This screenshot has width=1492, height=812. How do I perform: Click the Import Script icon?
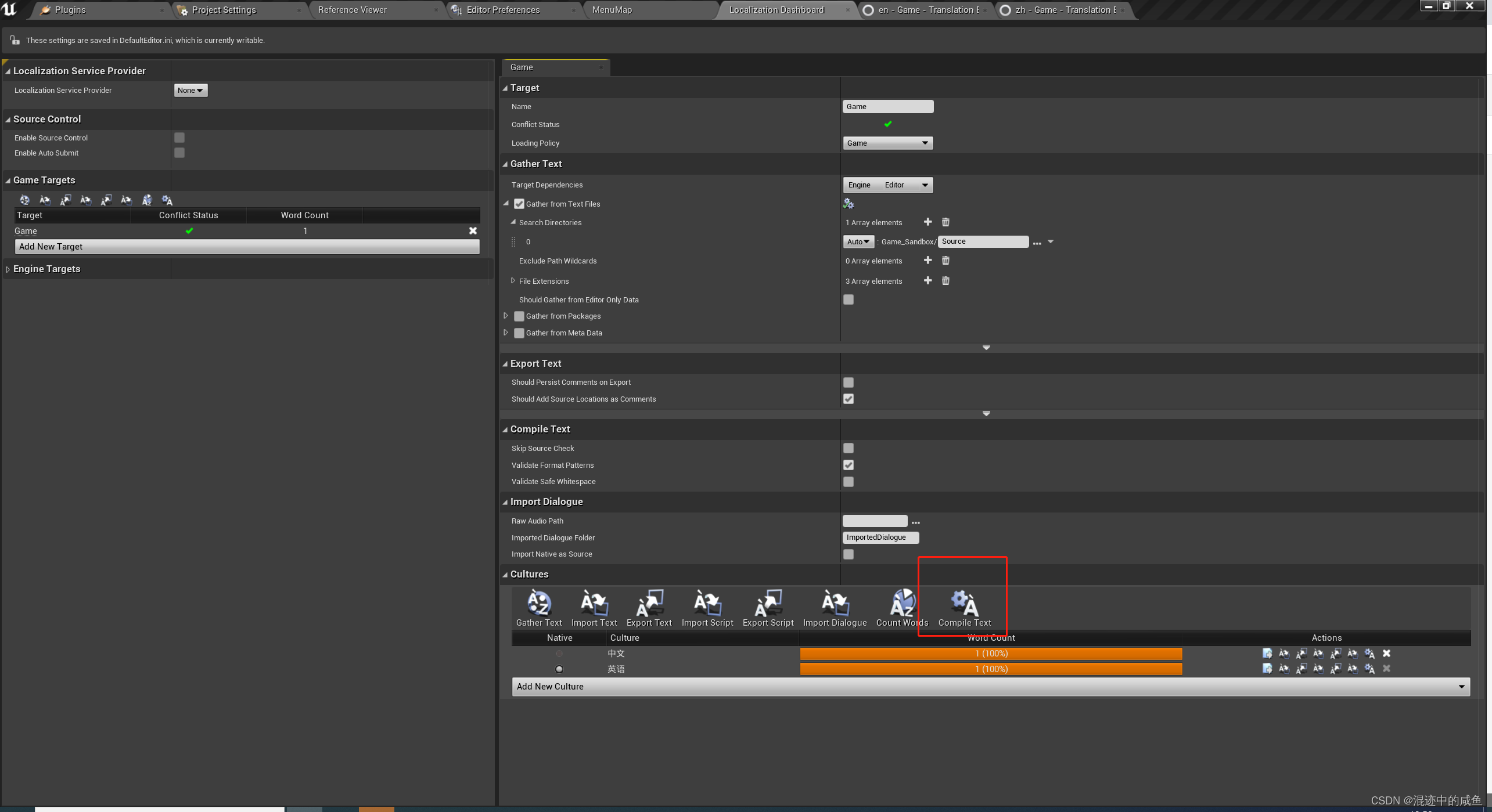(707, 604)
